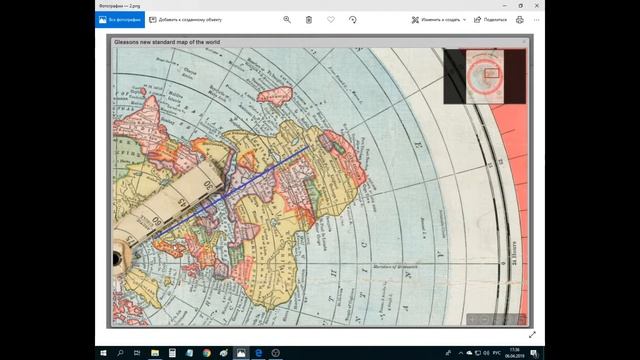Open the taskbar clock and date
The image size is (640, 360).
point(515,353)
